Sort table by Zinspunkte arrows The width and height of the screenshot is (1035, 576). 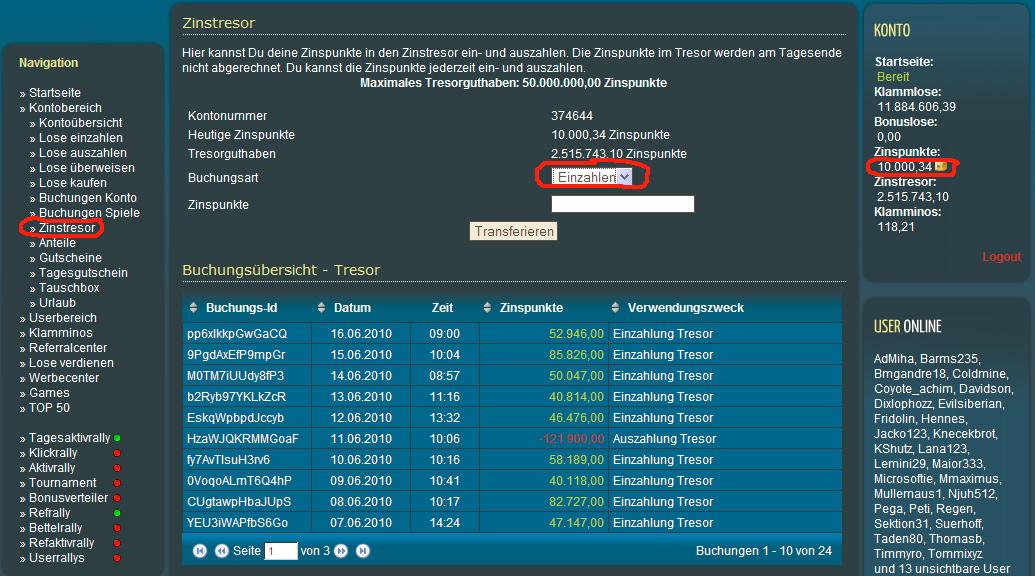point(487,307)
